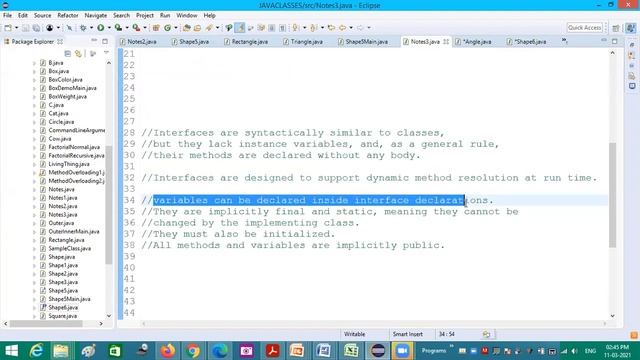Click the New file toolbar icon
Viewport: 640px width, 360px height.
(x=8, y=28)
